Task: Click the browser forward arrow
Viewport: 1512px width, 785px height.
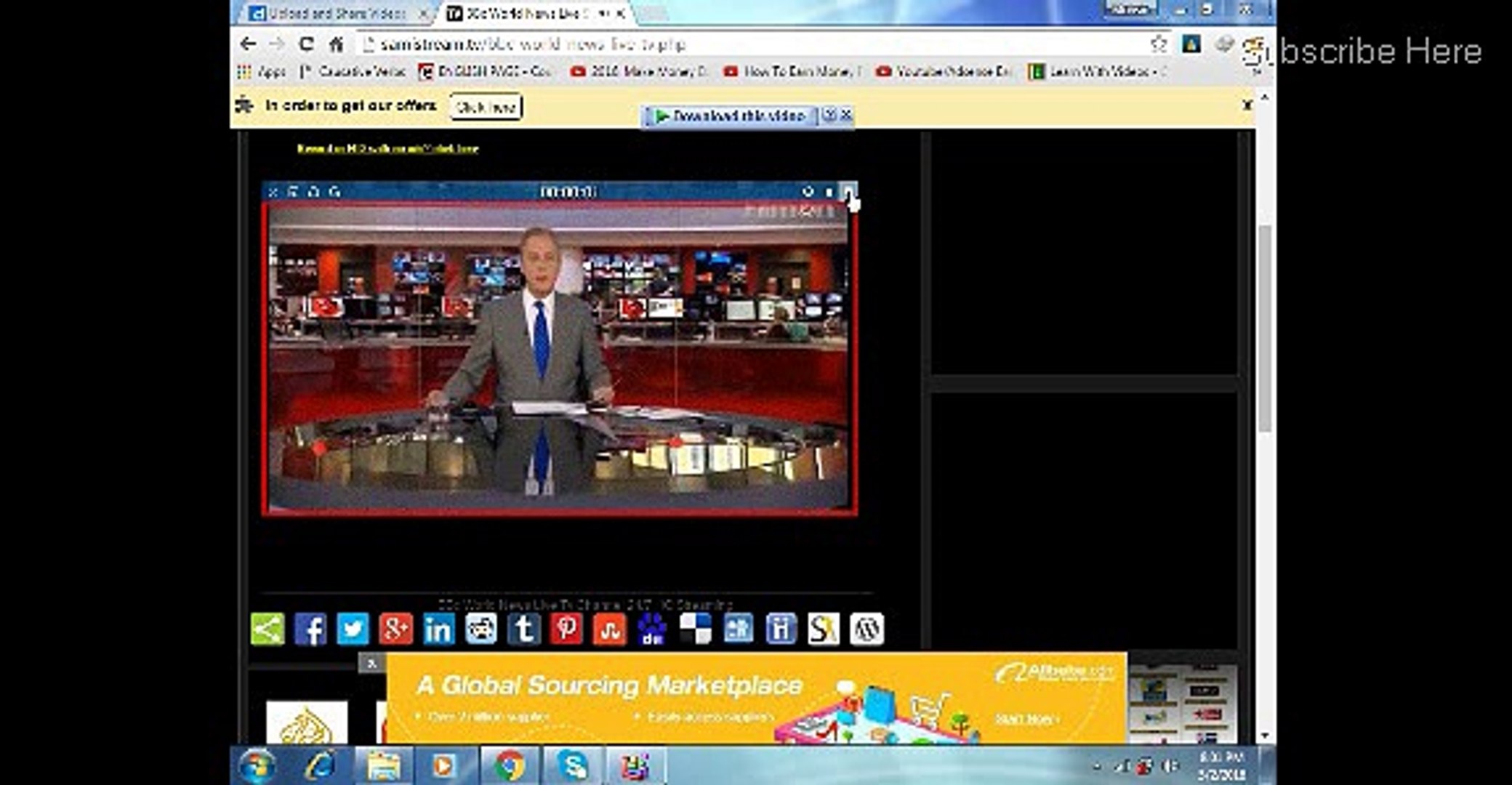Action: click(277, 44)
